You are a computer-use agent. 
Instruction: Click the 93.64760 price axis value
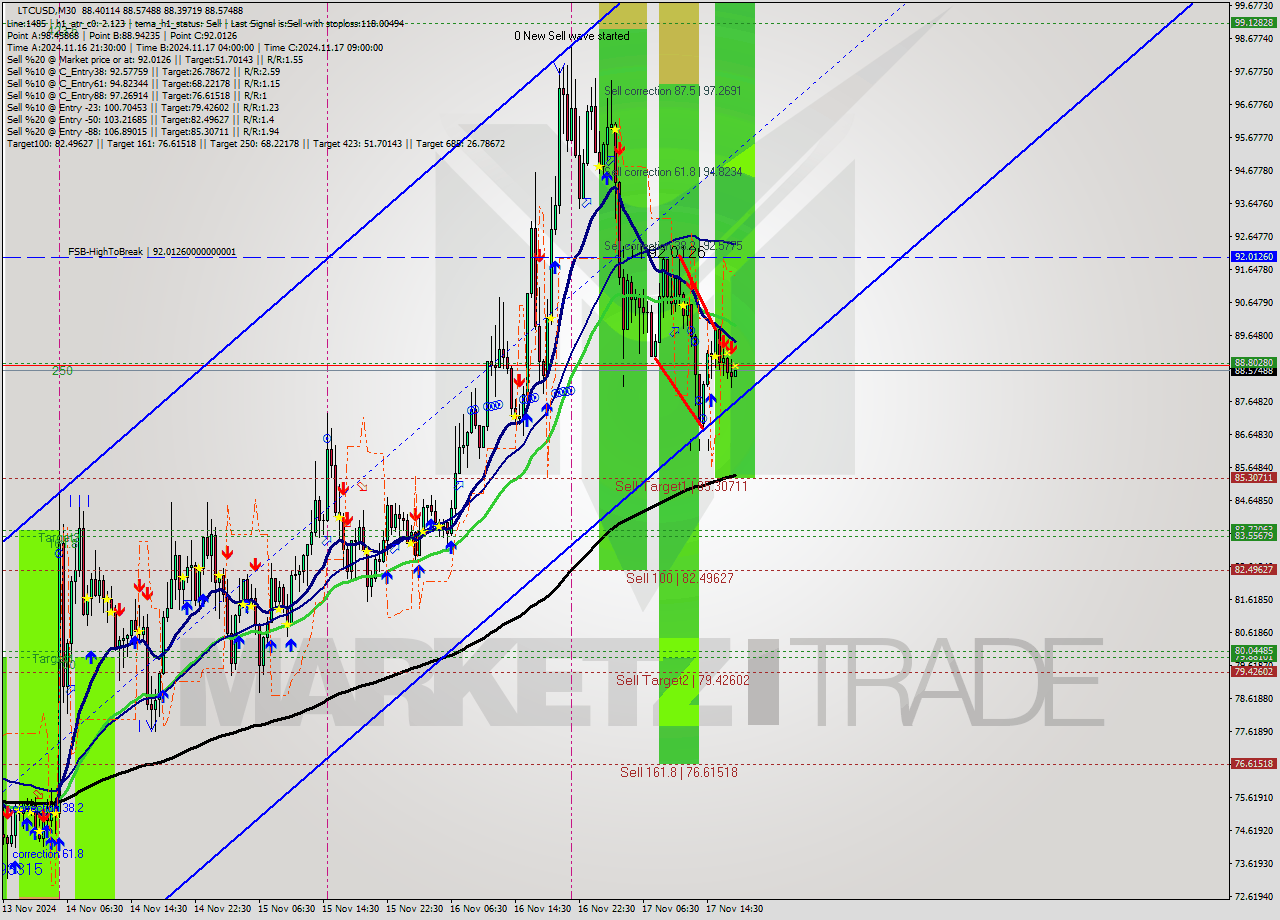[x=1253, y=204]
